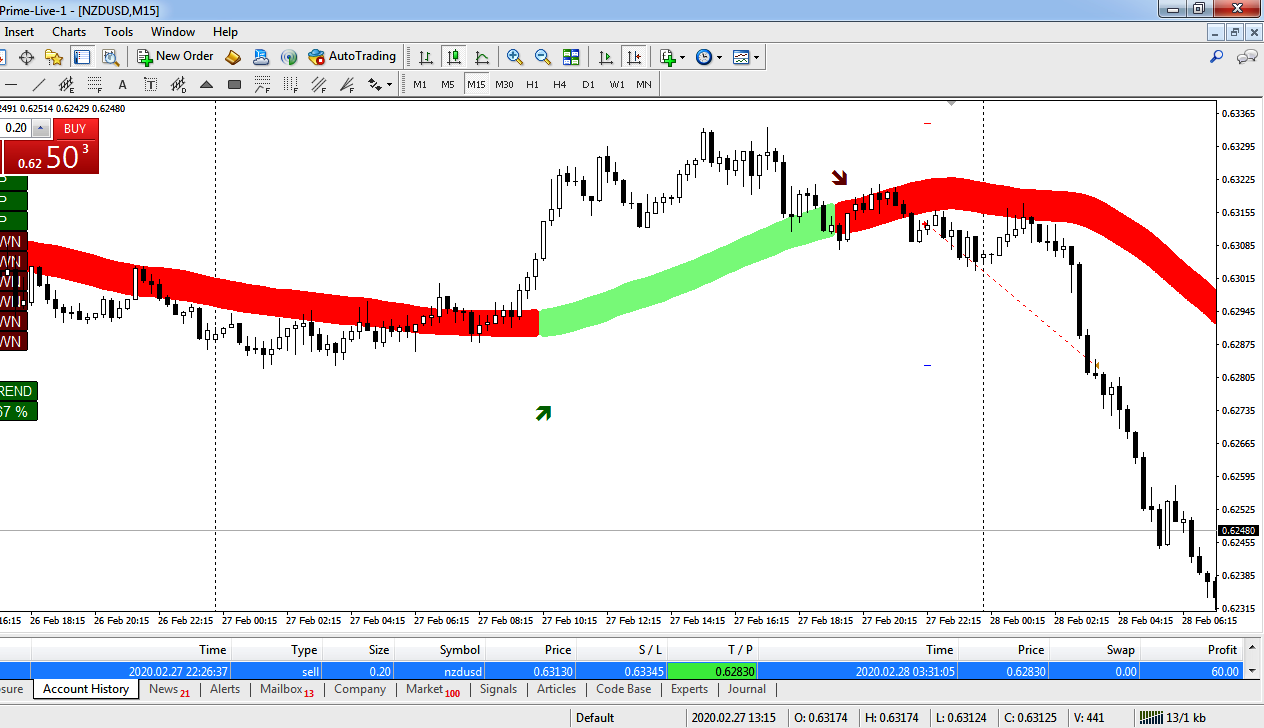Switch timeframe to H1
The height and width of the screenshot is (728, 1264).
tap(532, 84)
